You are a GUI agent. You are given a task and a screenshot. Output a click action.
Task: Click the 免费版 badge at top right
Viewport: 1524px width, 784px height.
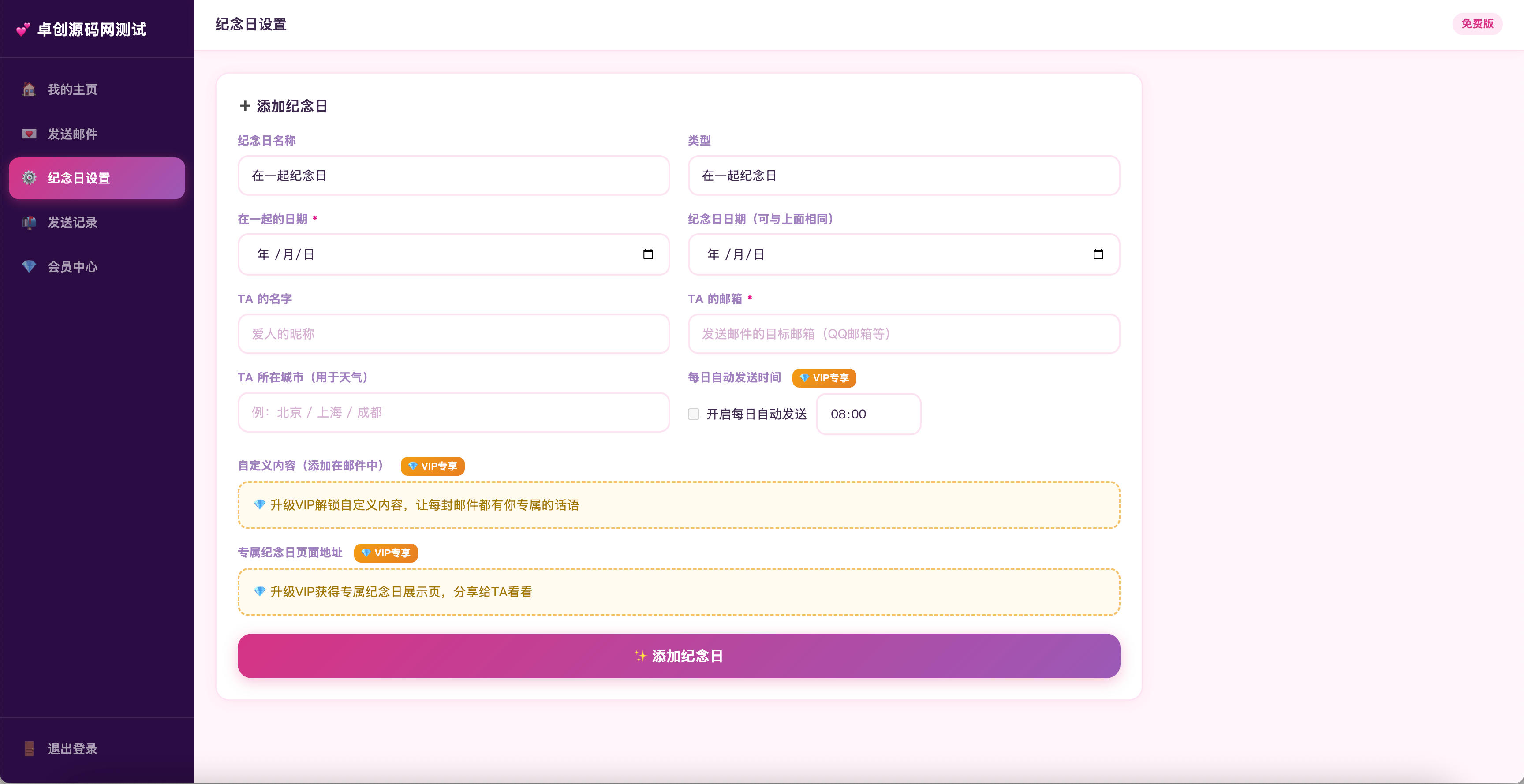[1477, 24]
